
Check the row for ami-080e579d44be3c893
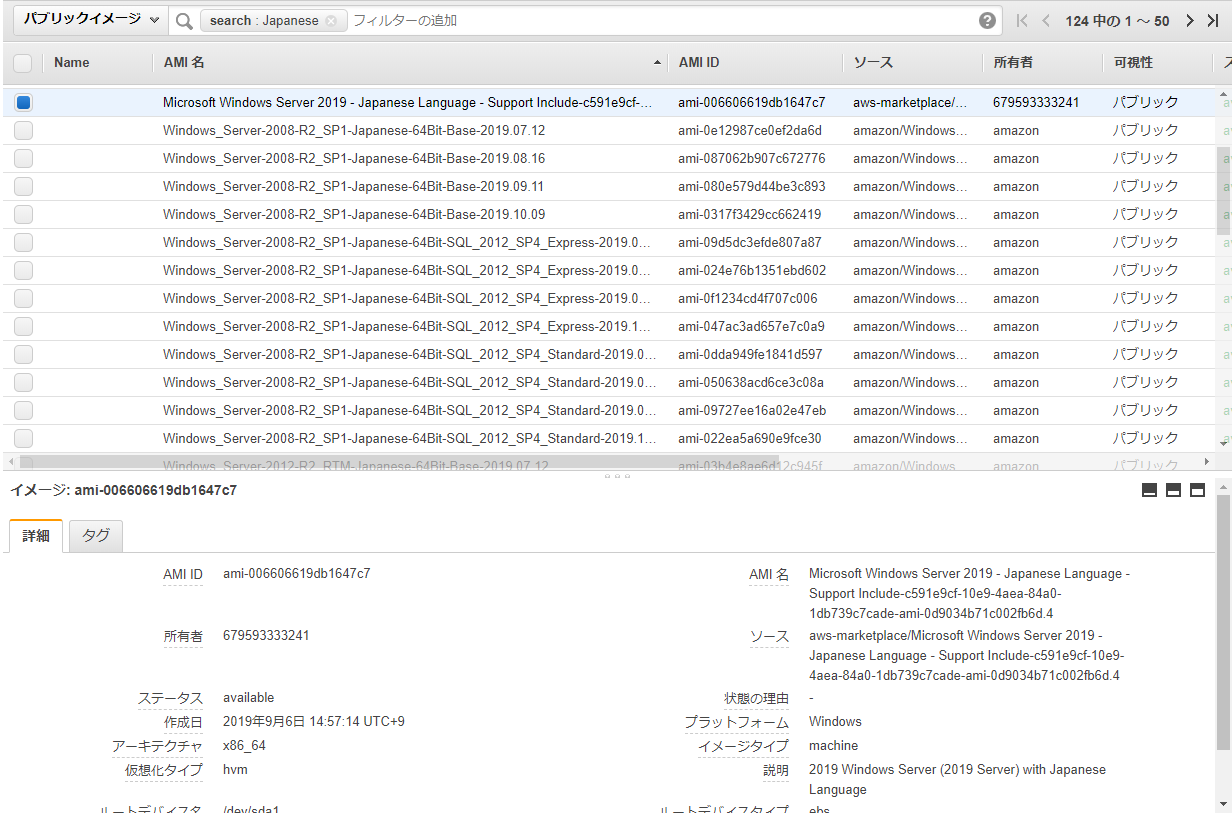(23, 186)
